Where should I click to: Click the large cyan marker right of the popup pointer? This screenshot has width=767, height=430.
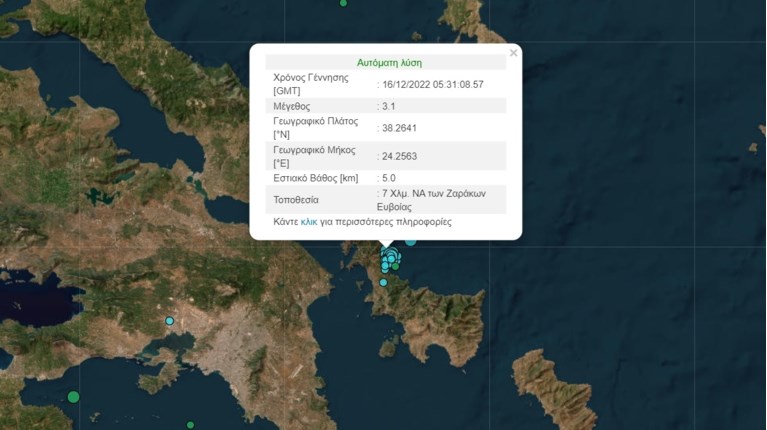click(x=410, y=241)
